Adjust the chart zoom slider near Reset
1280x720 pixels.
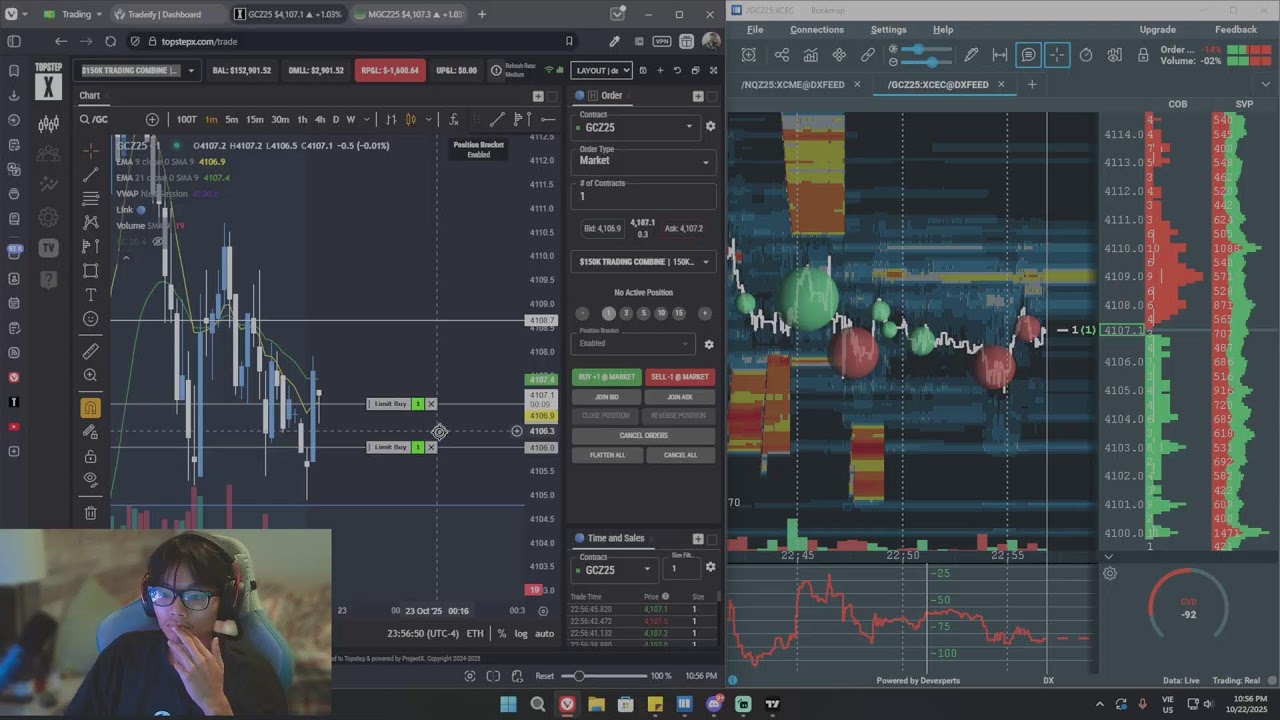click(605, 676)
